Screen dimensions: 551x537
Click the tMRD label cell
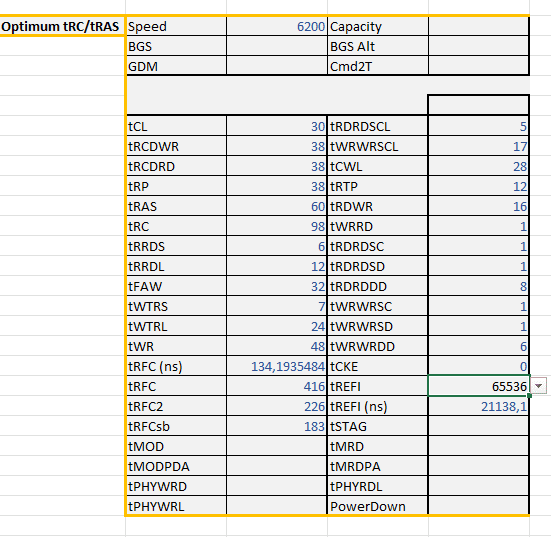click(x=378, y=446)
